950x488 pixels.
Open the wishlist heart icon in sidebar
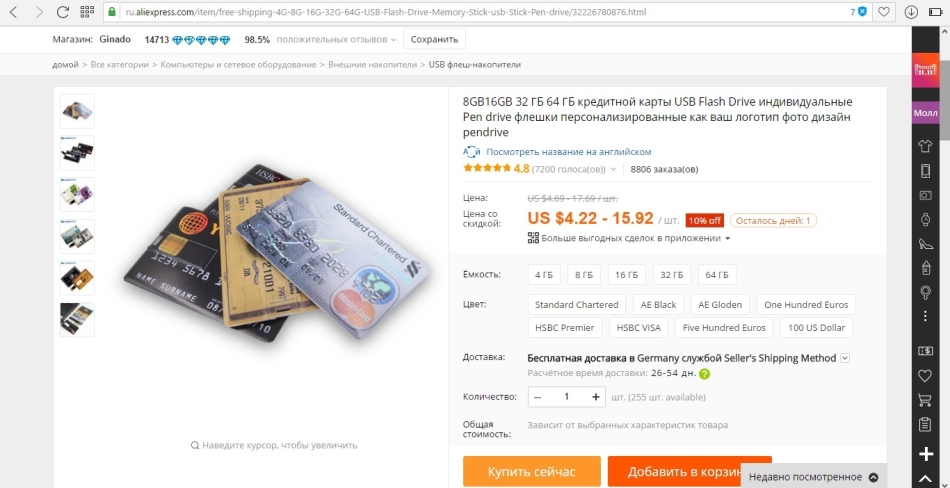pos(925,376)
